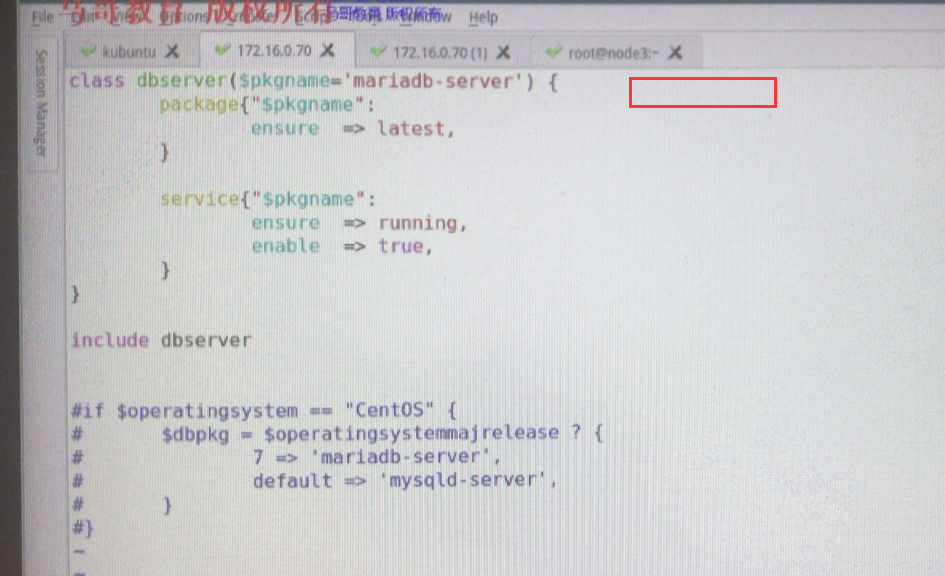Click the root@node3 tab checkmark icon
Viewport: 945px width, 576px height.
click(553, 53)
